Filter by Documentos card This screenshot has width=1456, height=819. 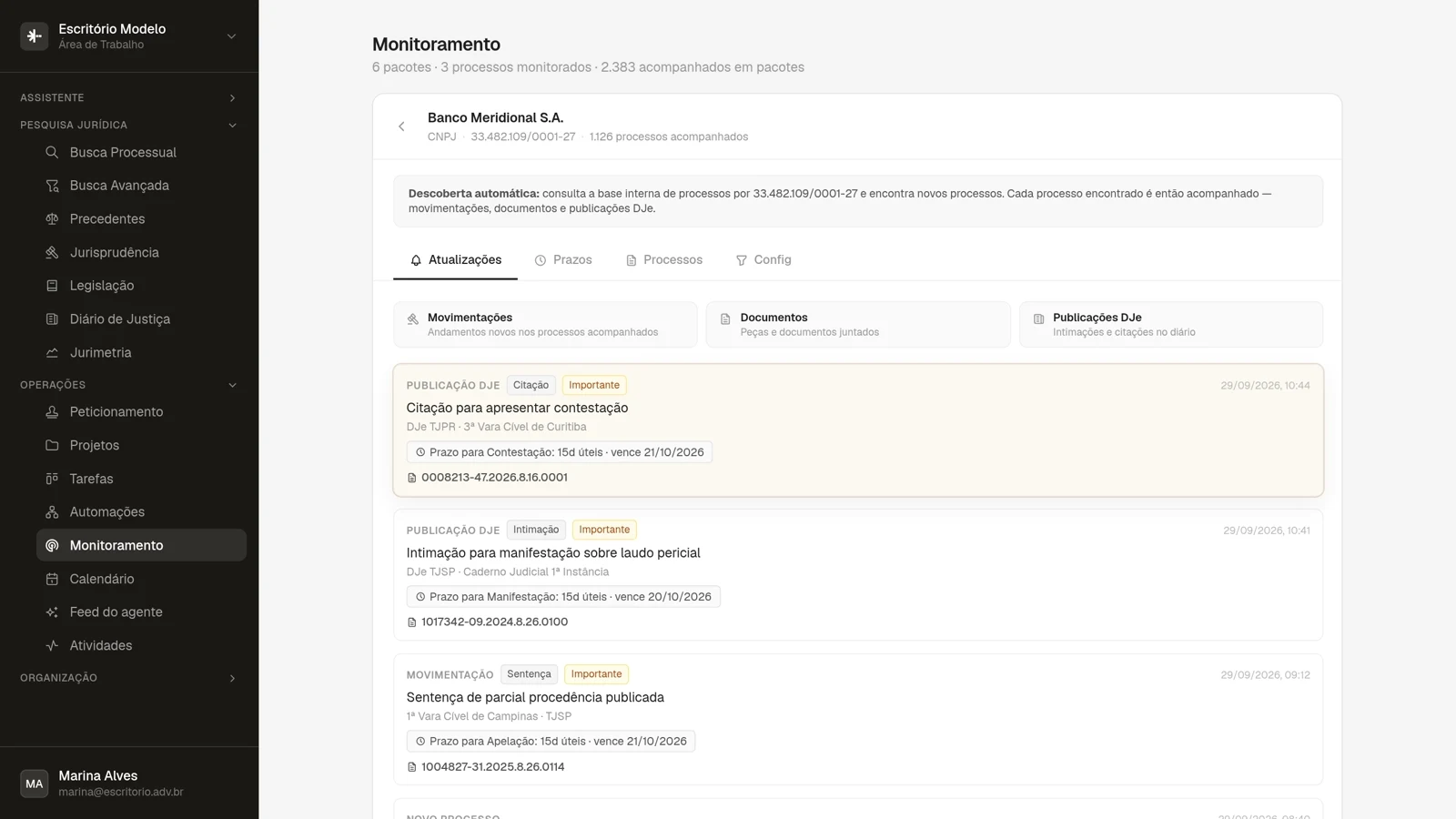pos(858,325)
